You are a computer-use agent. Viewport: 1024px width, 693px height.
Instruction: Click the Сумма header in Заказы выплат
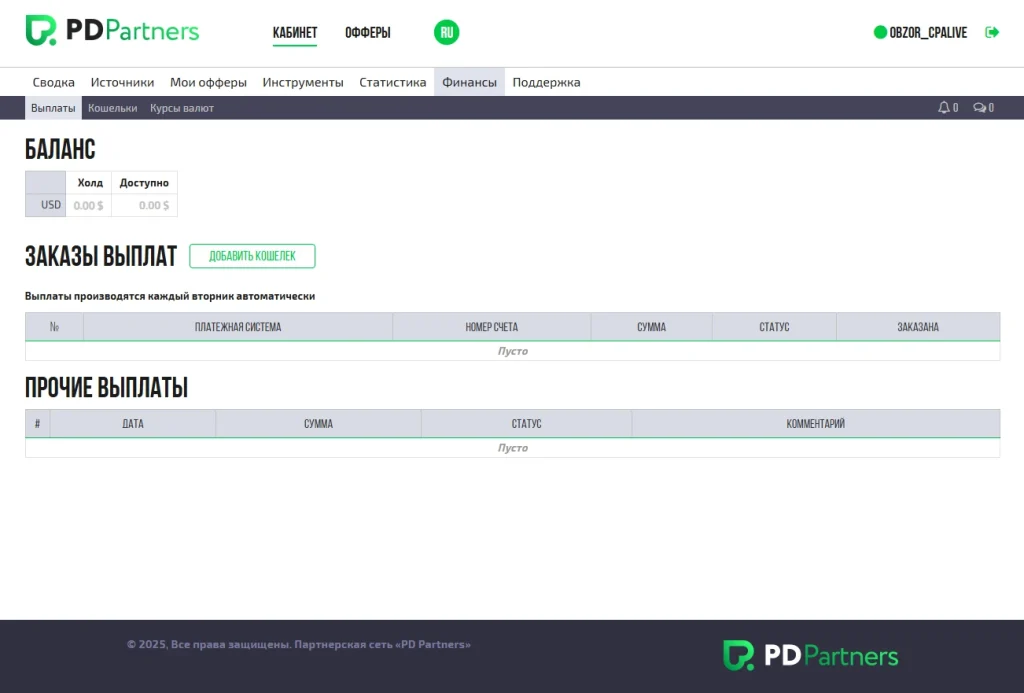[x=652, y=327]
